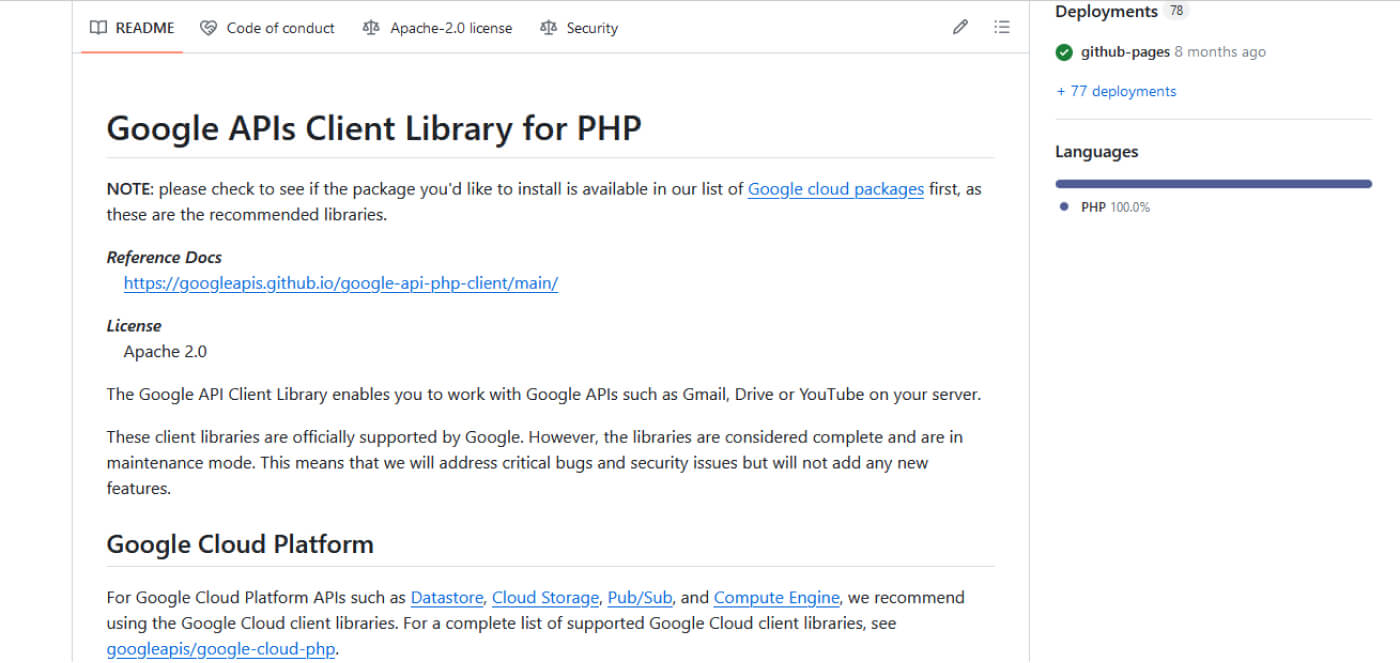The image size is (1400, 663).
Task: Click the 8 months ago timestamp
Action: tap(1220, 52)
